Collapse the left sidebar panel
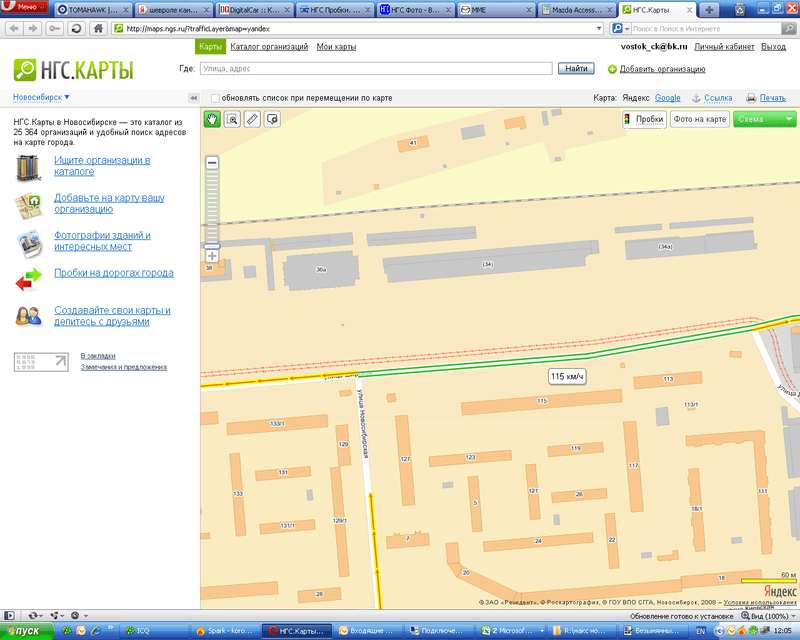The height and width of the screenshot is (640, 800). (x=193, y=98)
